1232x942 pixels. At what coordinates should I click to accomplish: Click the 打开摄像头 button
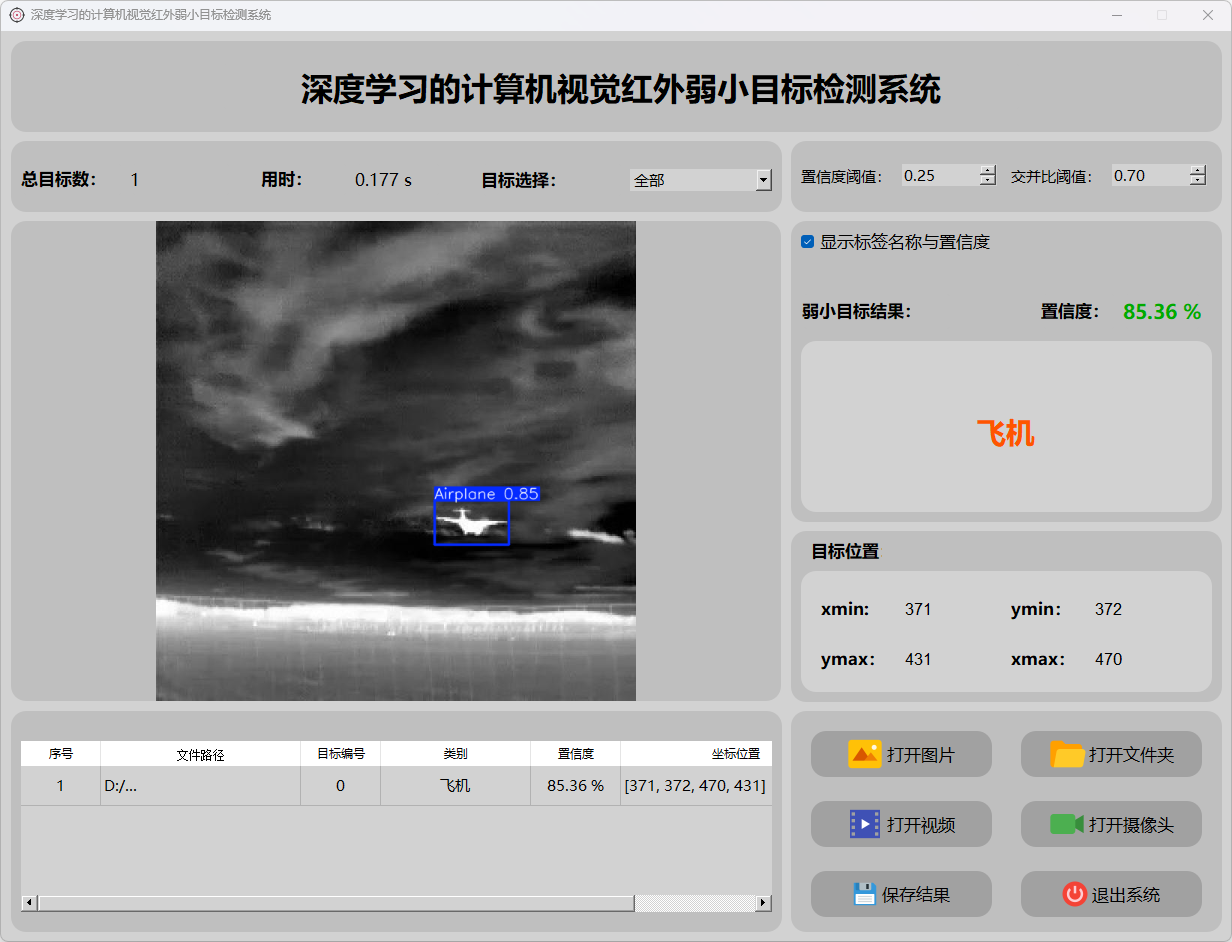click(1111, 824)
